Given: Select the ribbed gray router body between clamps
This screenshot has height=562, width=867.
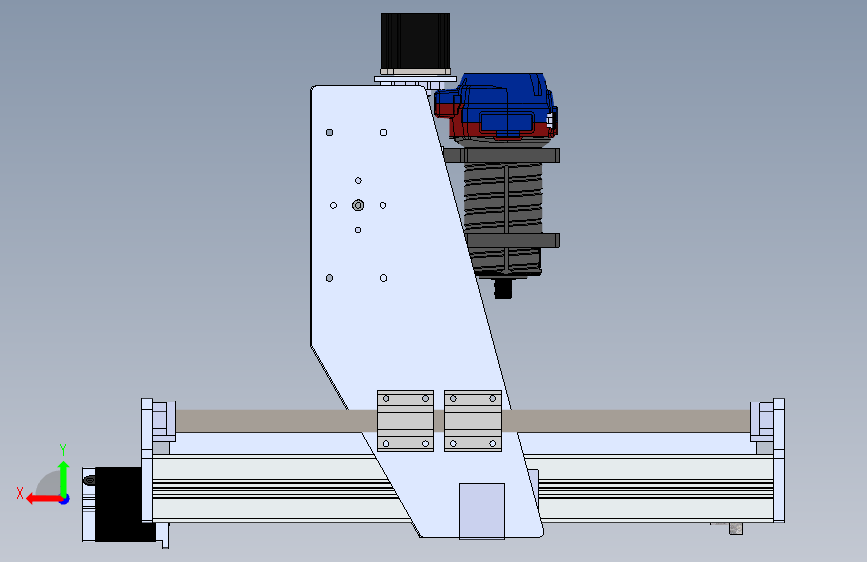Looking at the screenshot, I should tap(503, 198).
